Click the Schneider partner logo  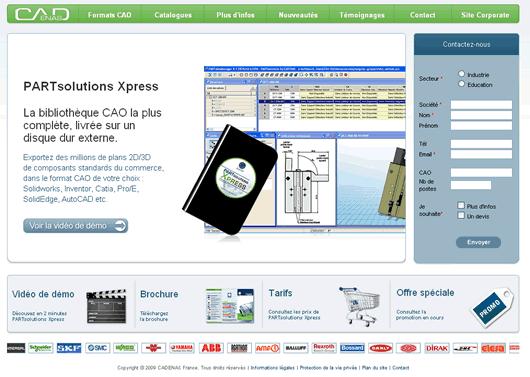[41, 348]
